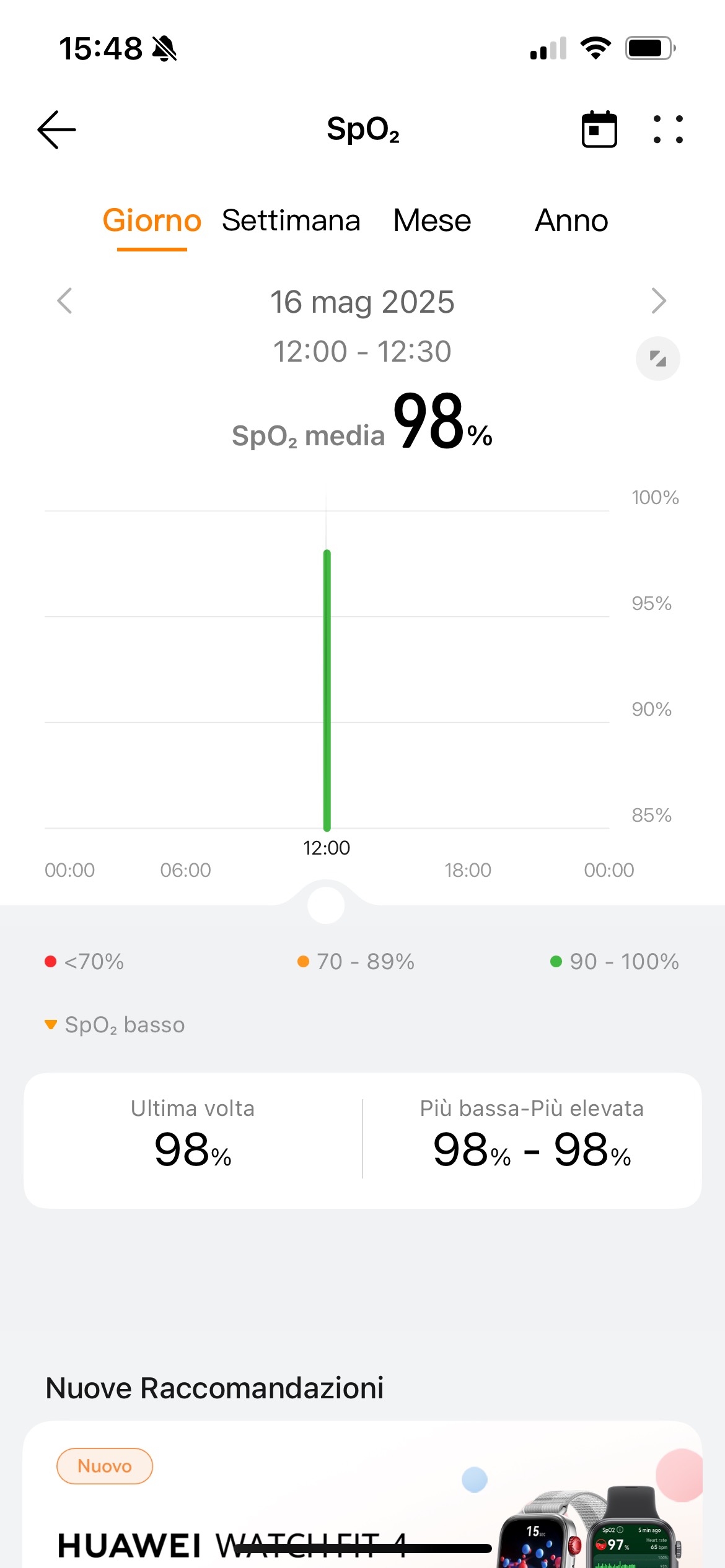Tap the battery status icon
Viewport: 725px width, 1568px height.
click(x=650, y=48)
